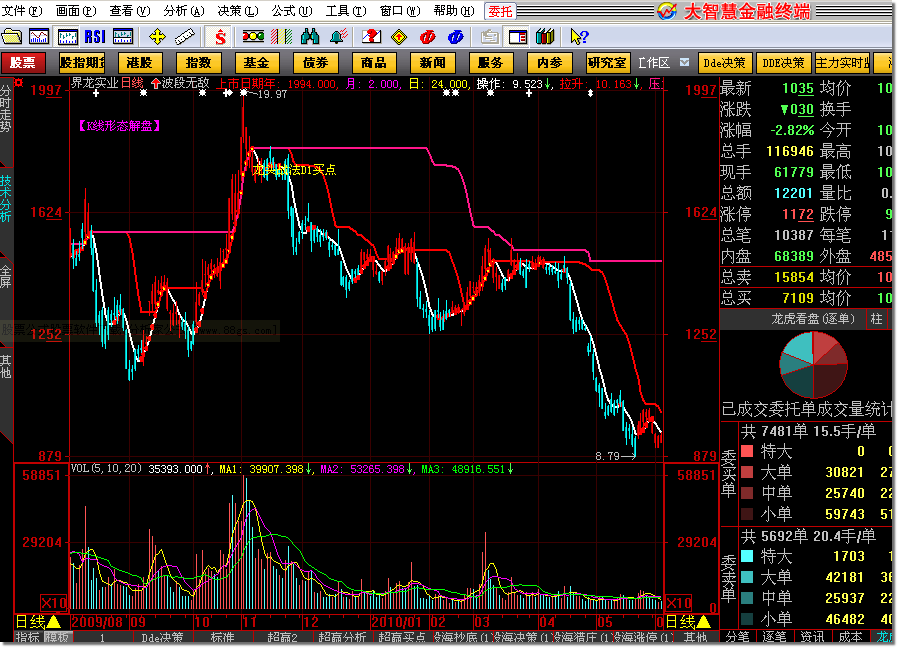The width and height of the screenshot is (899, 648).
Task: Open the 文件(F) menu
Action: [22, 11]
